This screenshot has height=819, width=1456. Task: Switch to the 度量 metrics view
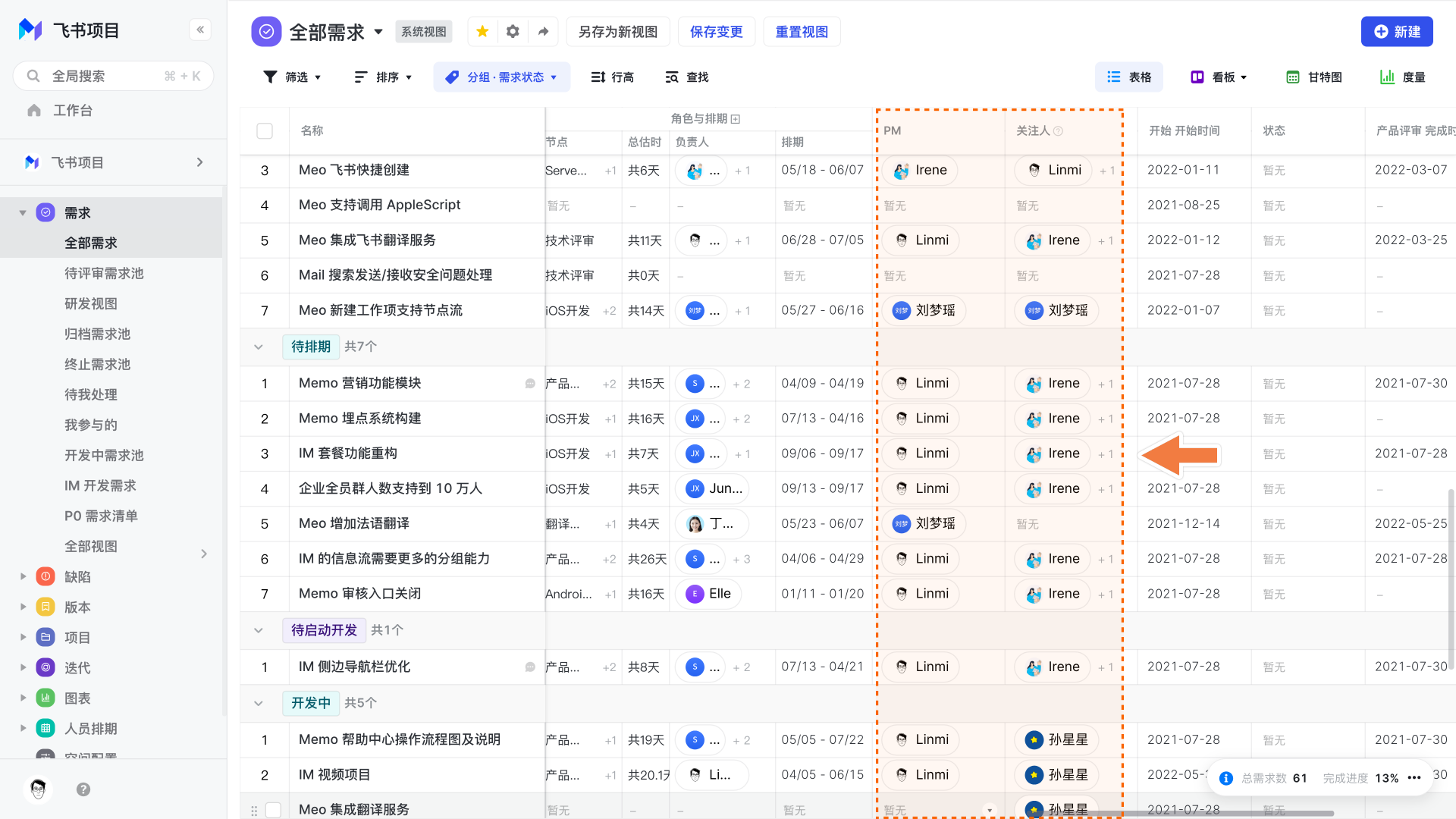(x=1404, y=77)
